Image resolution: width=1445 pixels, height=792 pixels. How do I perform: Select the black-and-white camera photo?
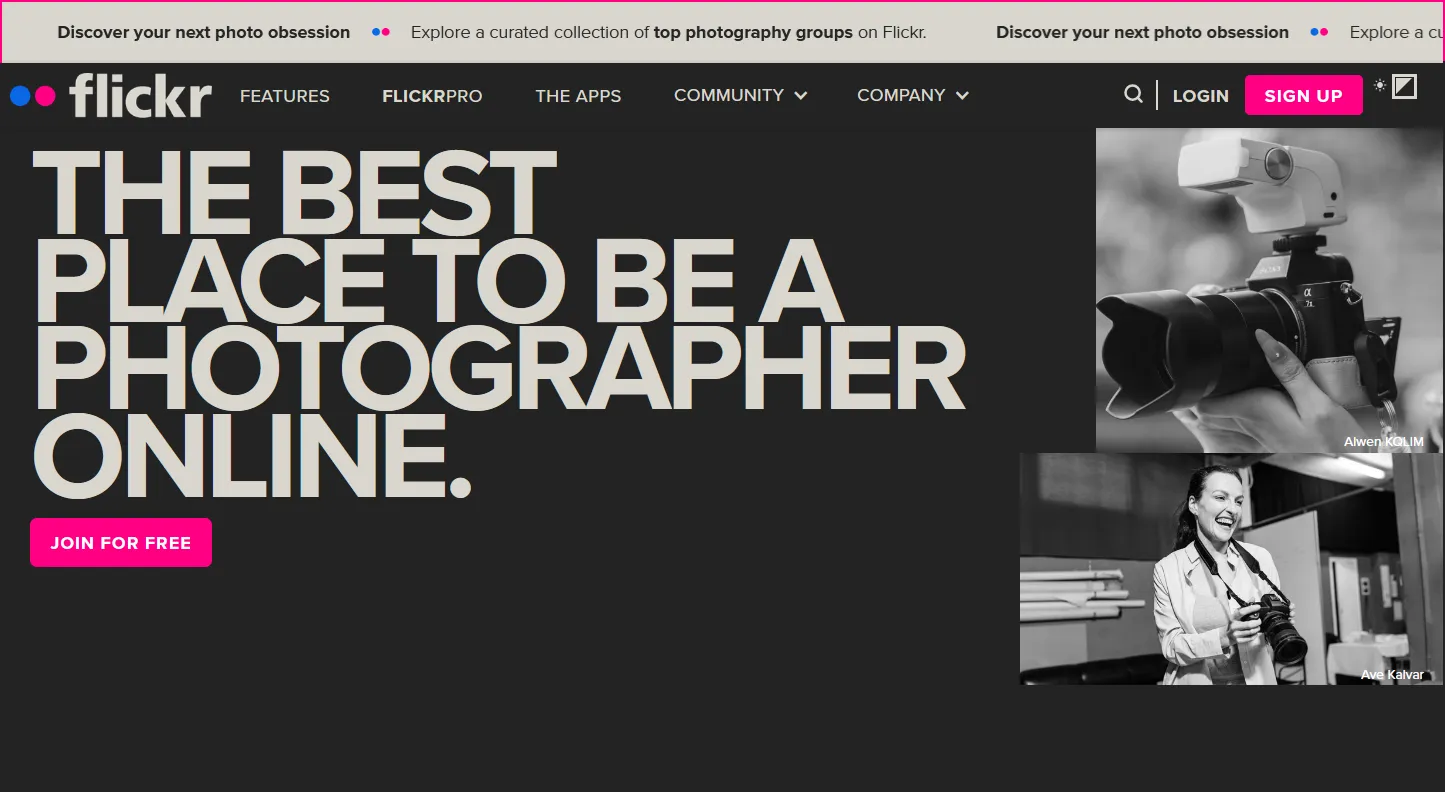[x=1268, y=290]
